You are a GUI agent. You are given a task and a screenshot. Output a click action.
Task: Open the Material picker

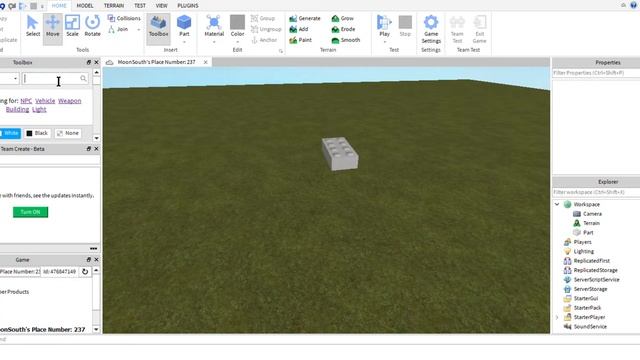pyautogui.click(x=214, y=25)
